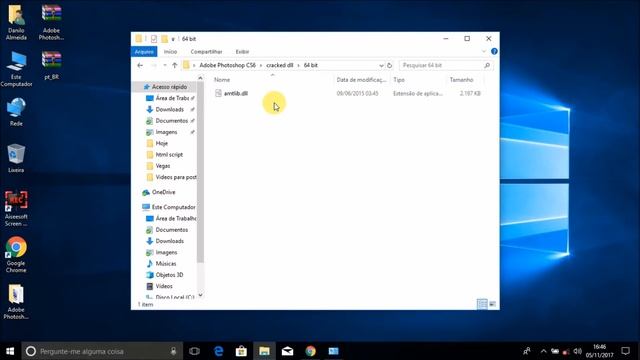Go up one folder level
Image resolution: width=640 pixels, height=360 pixels.
click(x=175, y=65)
